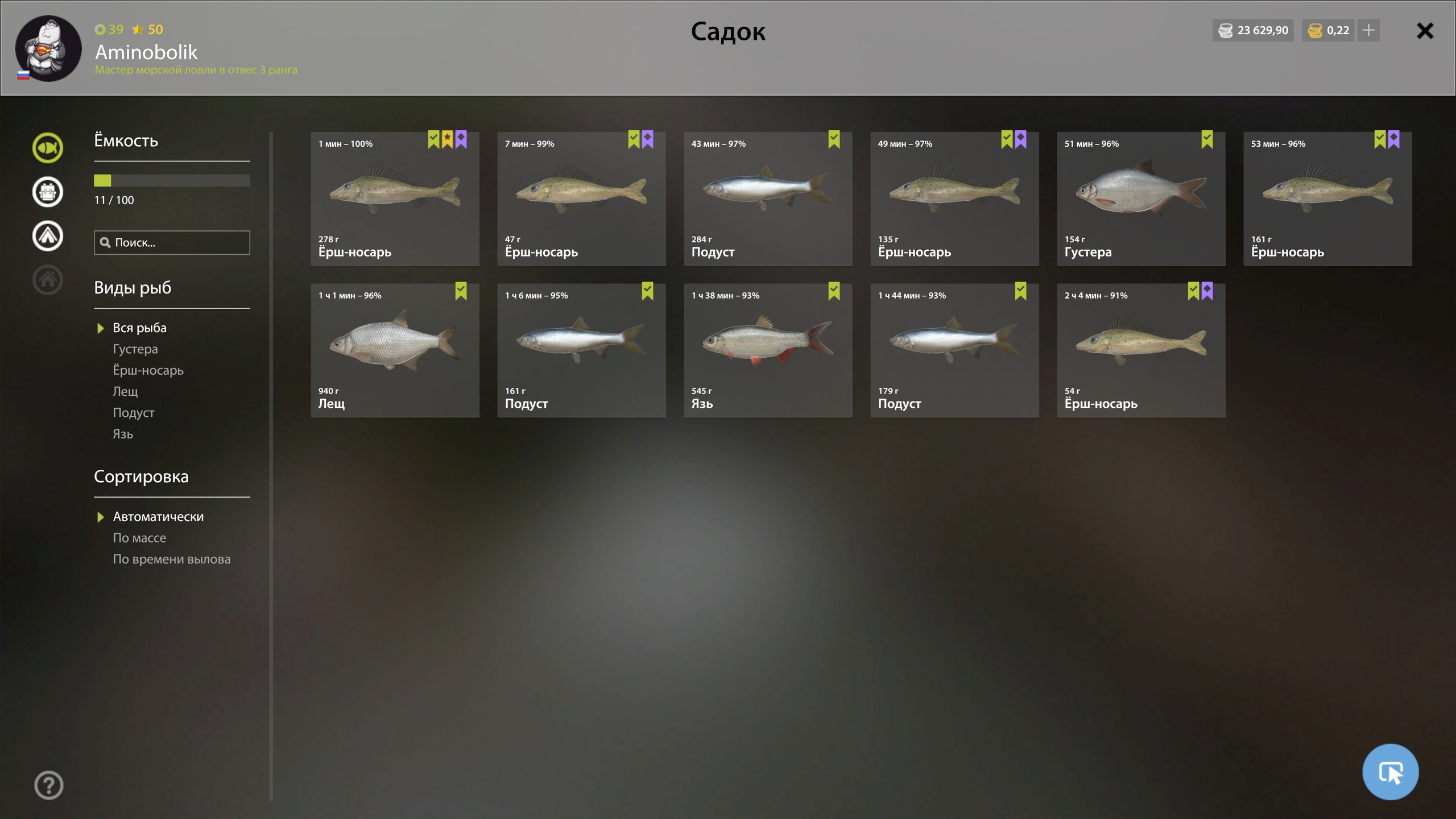Click purple ribbon marker on 47 г Ёрш-носарь
1456x819 pixels.
pyautogui.click(x=647, y=139)
